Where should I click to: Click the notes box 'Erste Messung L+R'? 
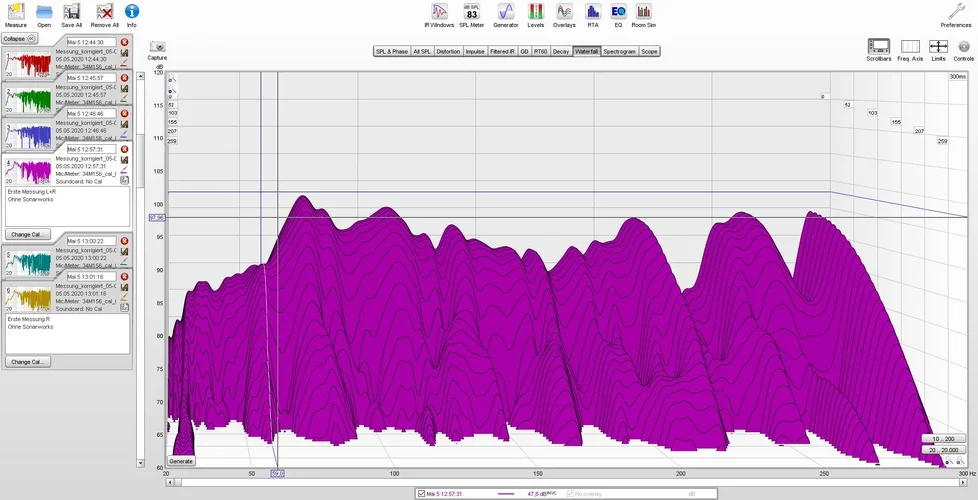click(x=67, y=206)
